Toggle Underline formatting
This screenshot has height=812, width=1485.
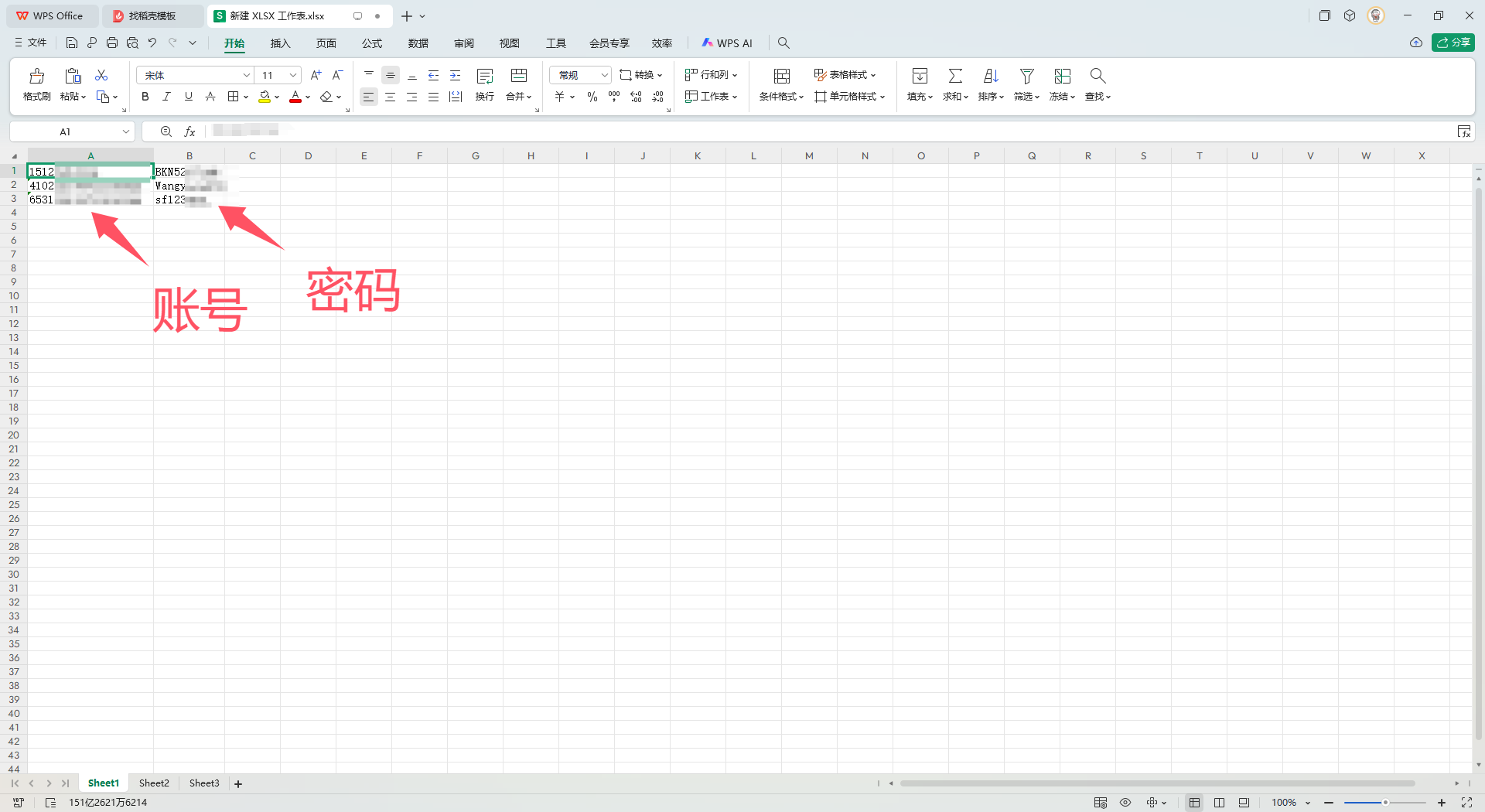[188, 97]
